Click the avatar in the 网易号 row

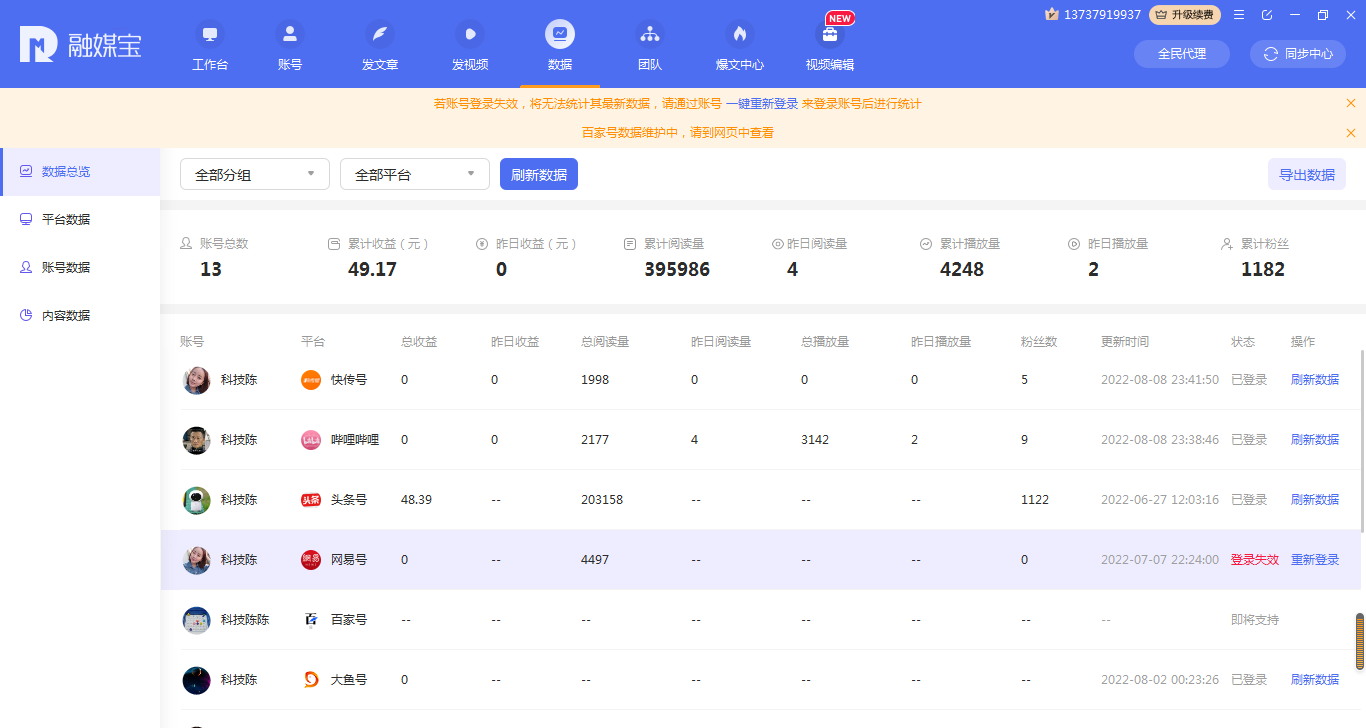[x=196, y=560]
